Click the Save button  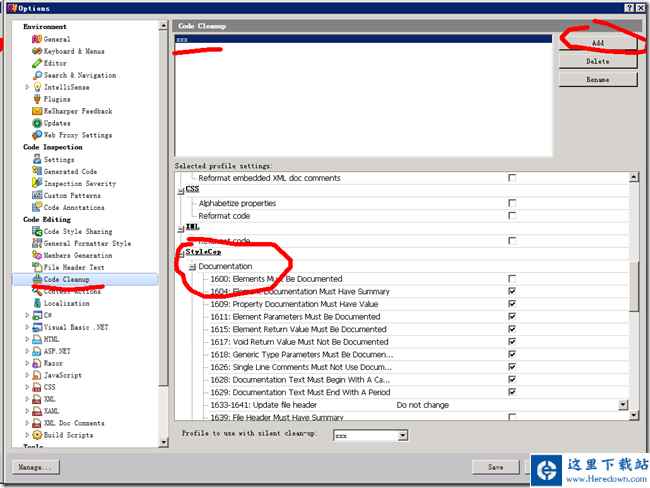pyautogui.click(x=495, y=467)
